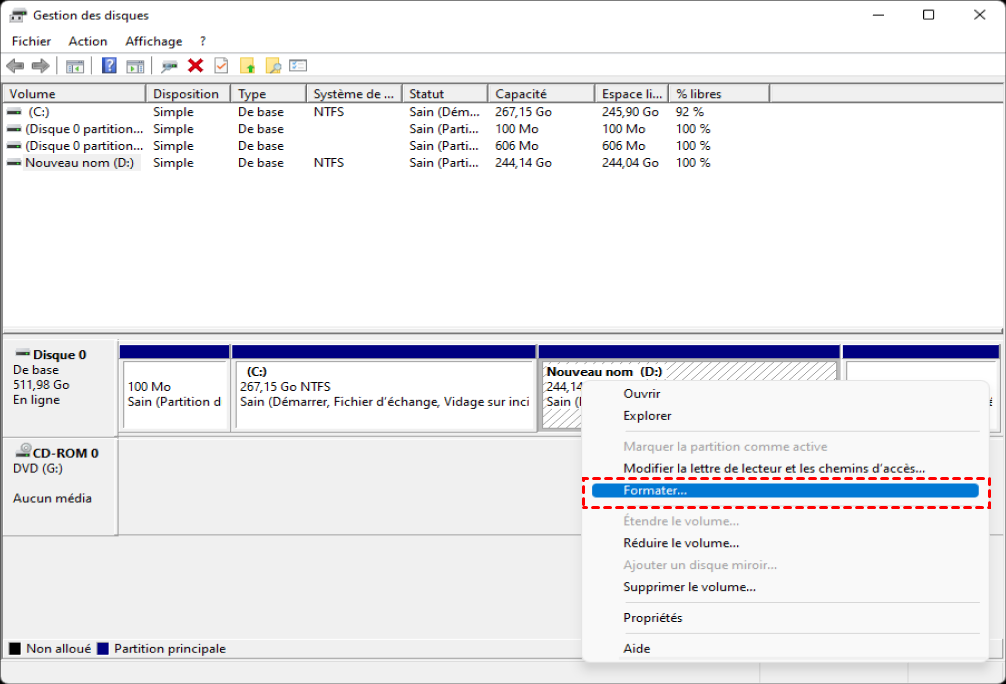Click the disk connection toolbar icon
1006x684 pixels.
[x=170, y=66]
